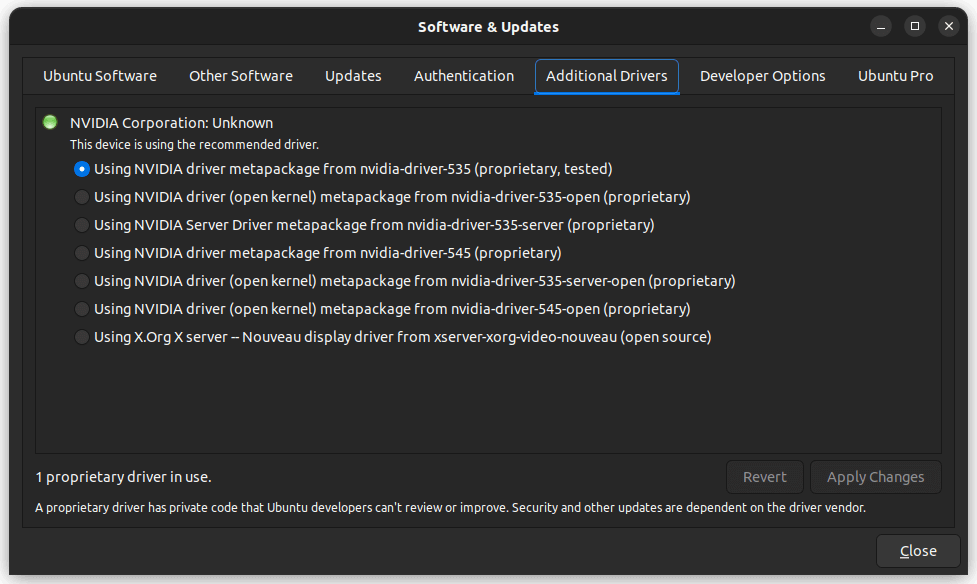The image size is (977, 584).
Task: Click the Close button at bottom
Action: (918, 551)
